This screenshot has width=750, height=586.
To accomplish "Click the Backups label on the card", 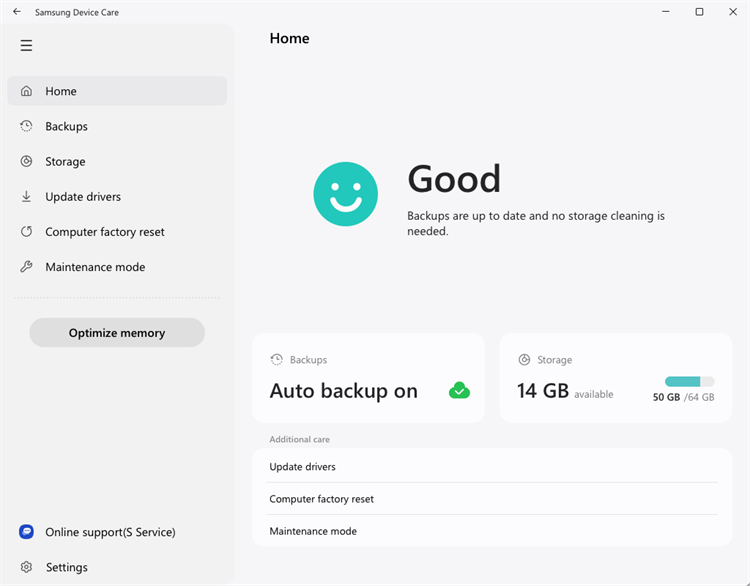I will click(x=309, y=360).
